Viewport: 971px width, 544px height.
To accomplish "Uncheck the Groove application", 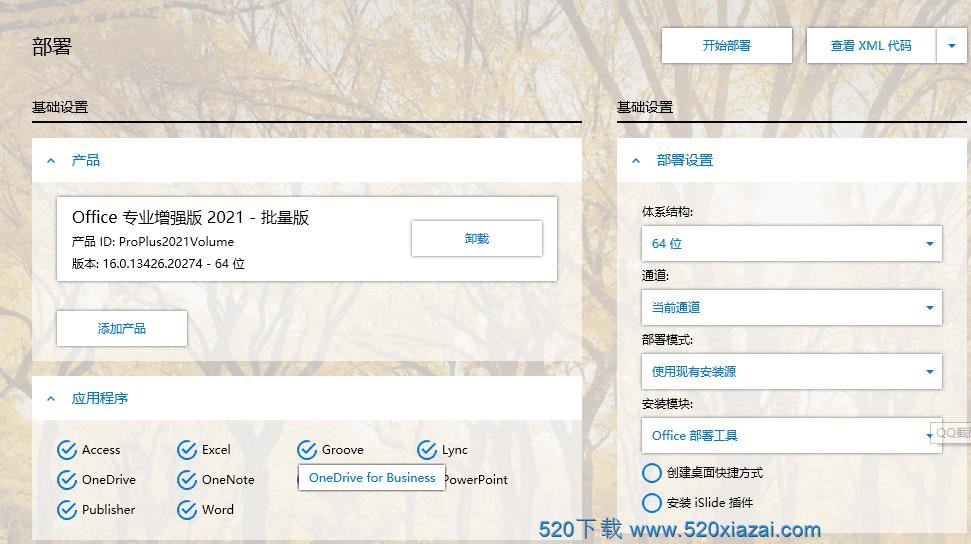I will 307,450.
